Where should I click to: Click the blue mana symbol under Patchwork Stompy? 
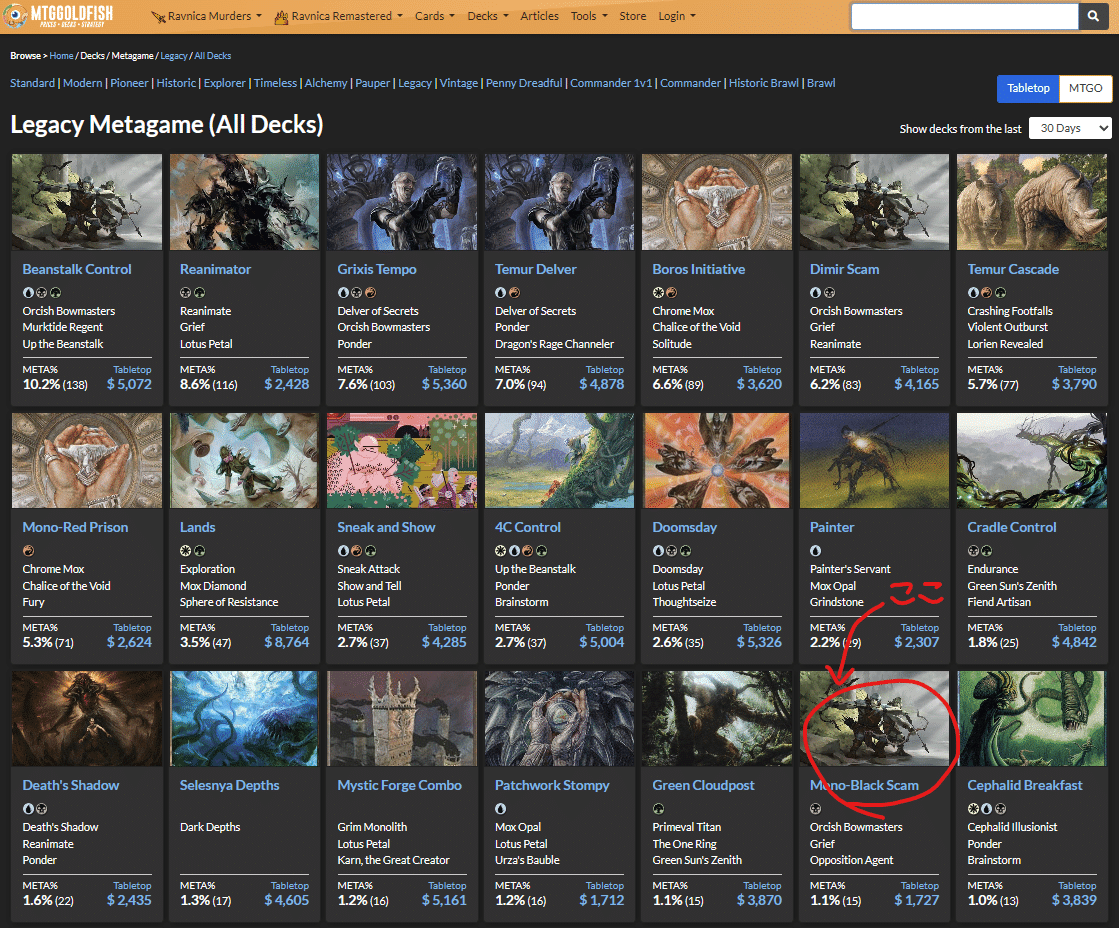tap(501, 809)
